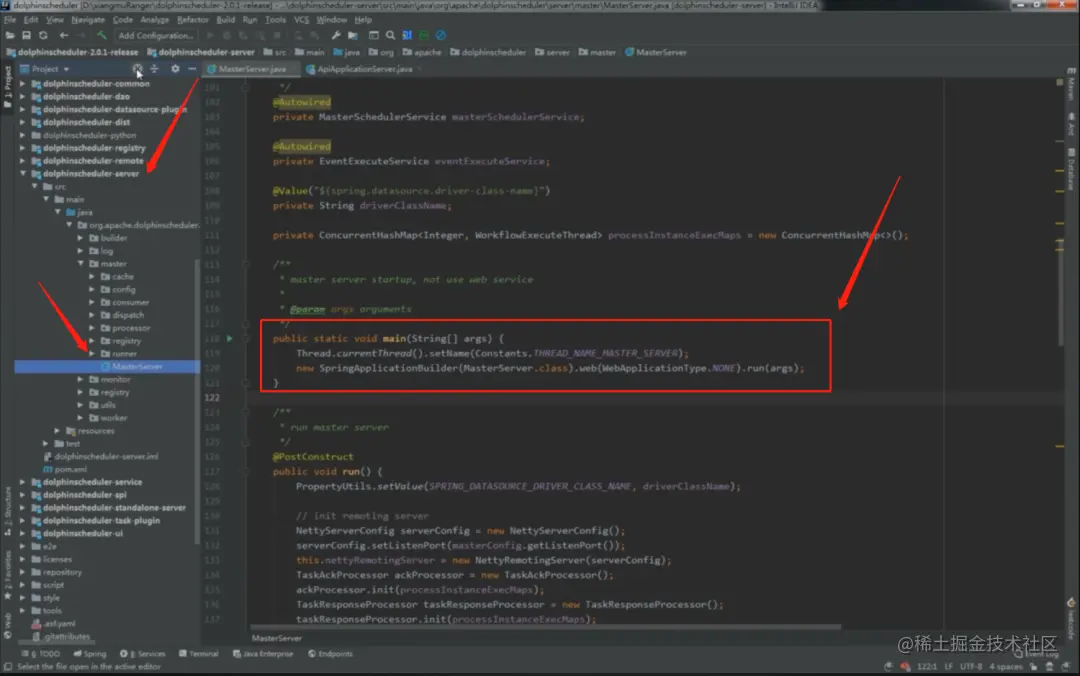Image resolution: width=1080 pixels, height=676 pixels.
Task: Click the Select Opened File target icon
Action: tap(137, 69)
